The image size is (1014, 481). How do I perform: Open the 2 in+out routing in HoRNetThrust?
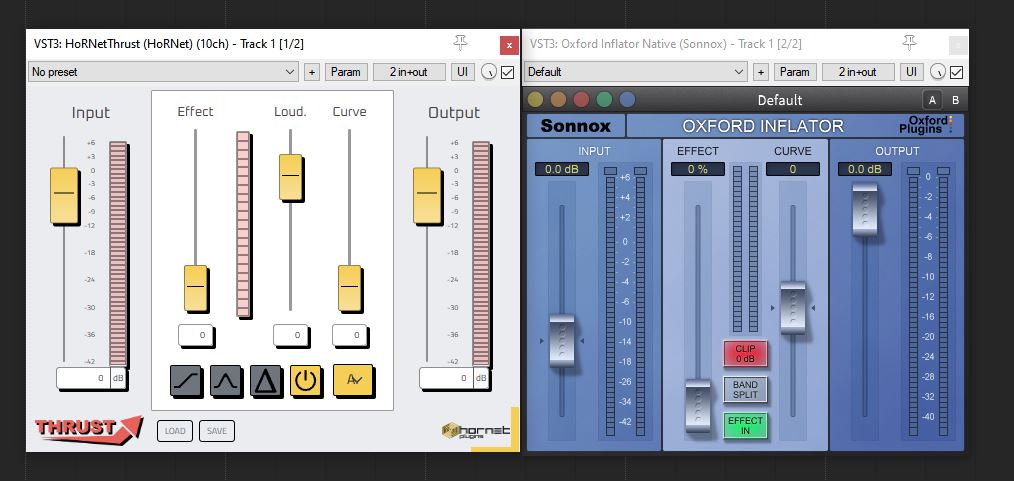click(x=409, y=72)
